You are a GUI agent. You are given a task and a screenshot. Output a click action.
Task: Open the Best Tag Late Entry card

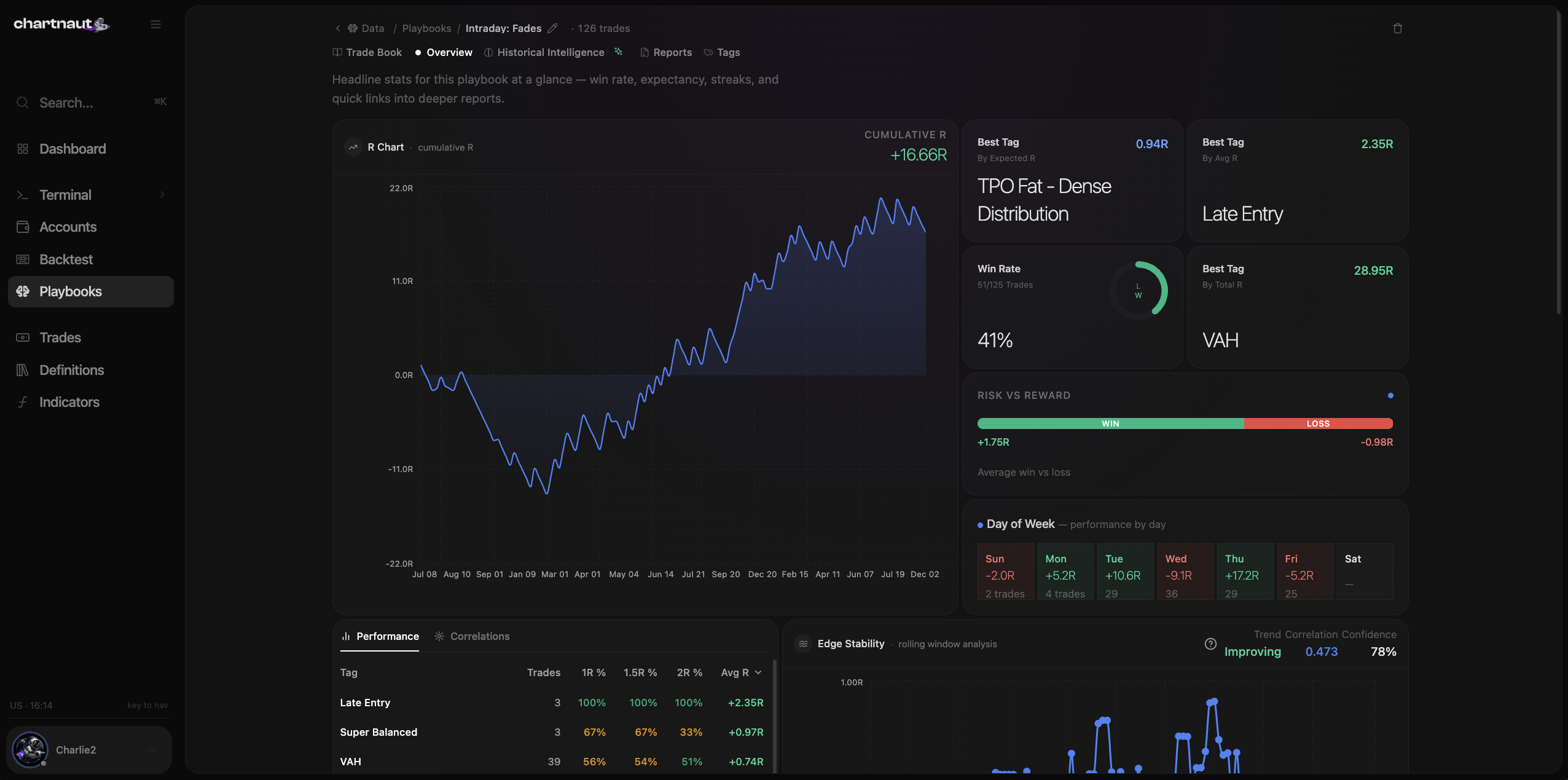1298,181
